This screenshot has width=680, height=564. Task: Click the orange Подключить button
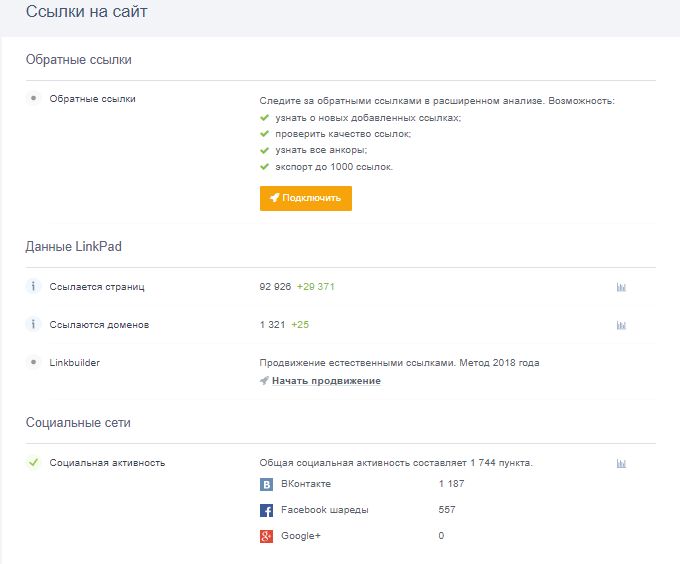305,198
